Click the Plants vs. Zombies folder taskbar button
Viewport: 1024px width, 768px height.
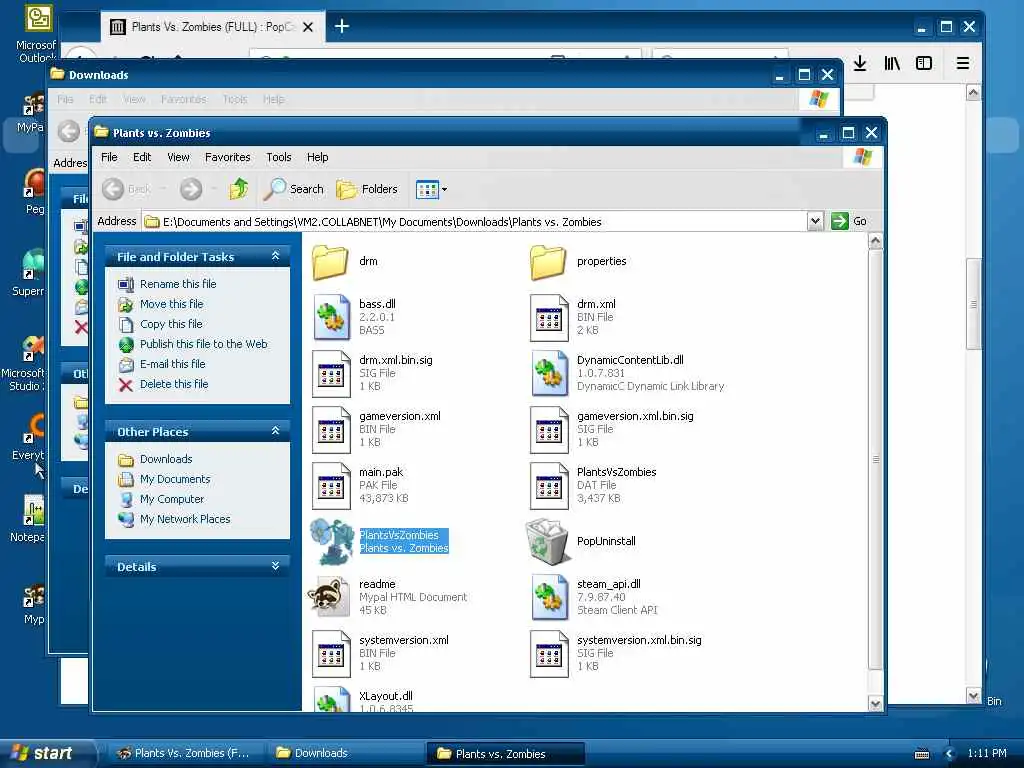pyautogui.click(x=505, y=754)
